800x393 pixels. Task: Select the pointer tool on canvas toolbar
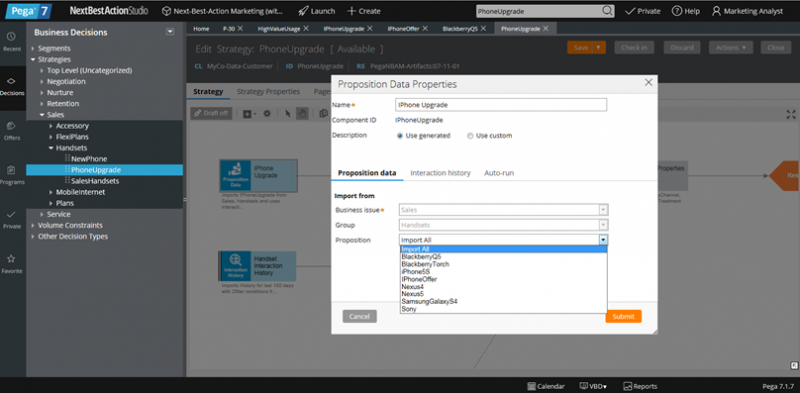288,113
